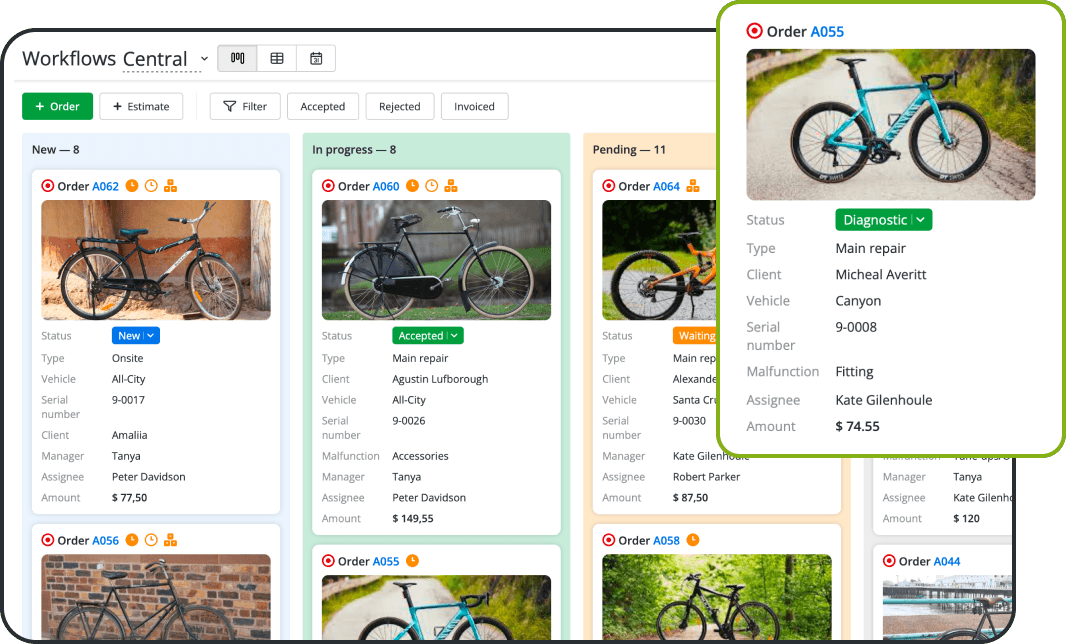Click the target icon on Order A064

pyautogui.click(x=608, y=186)
